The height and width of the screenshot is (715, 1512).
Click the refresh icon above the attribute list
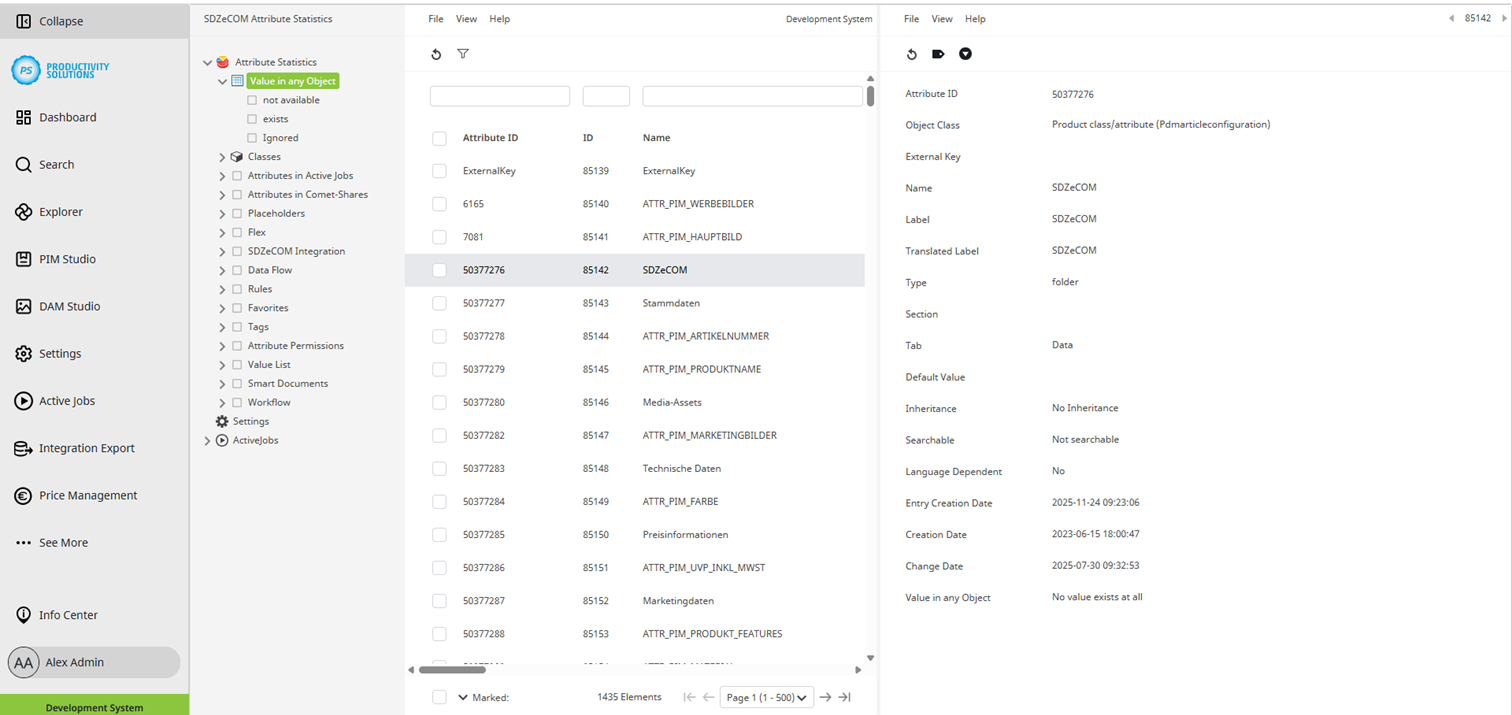[436, 54]
